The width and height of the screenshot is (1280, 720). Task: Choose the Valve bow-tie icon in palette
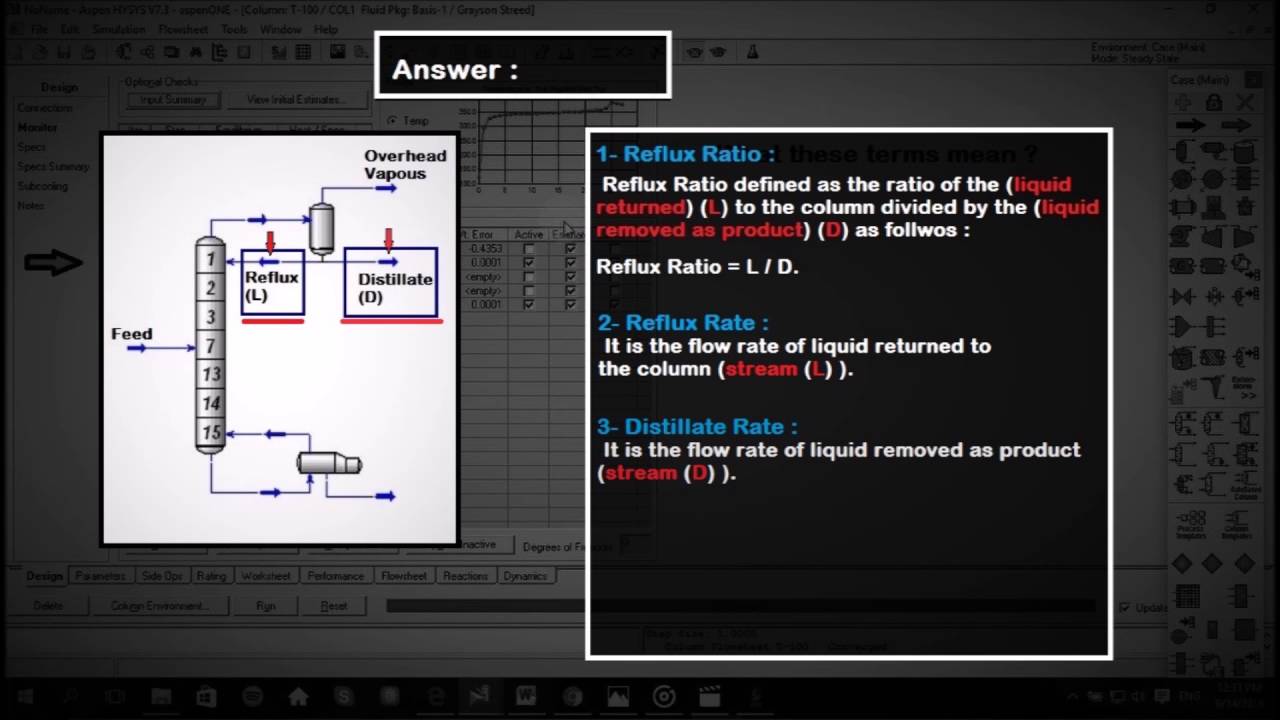[x=1183, y=297]
